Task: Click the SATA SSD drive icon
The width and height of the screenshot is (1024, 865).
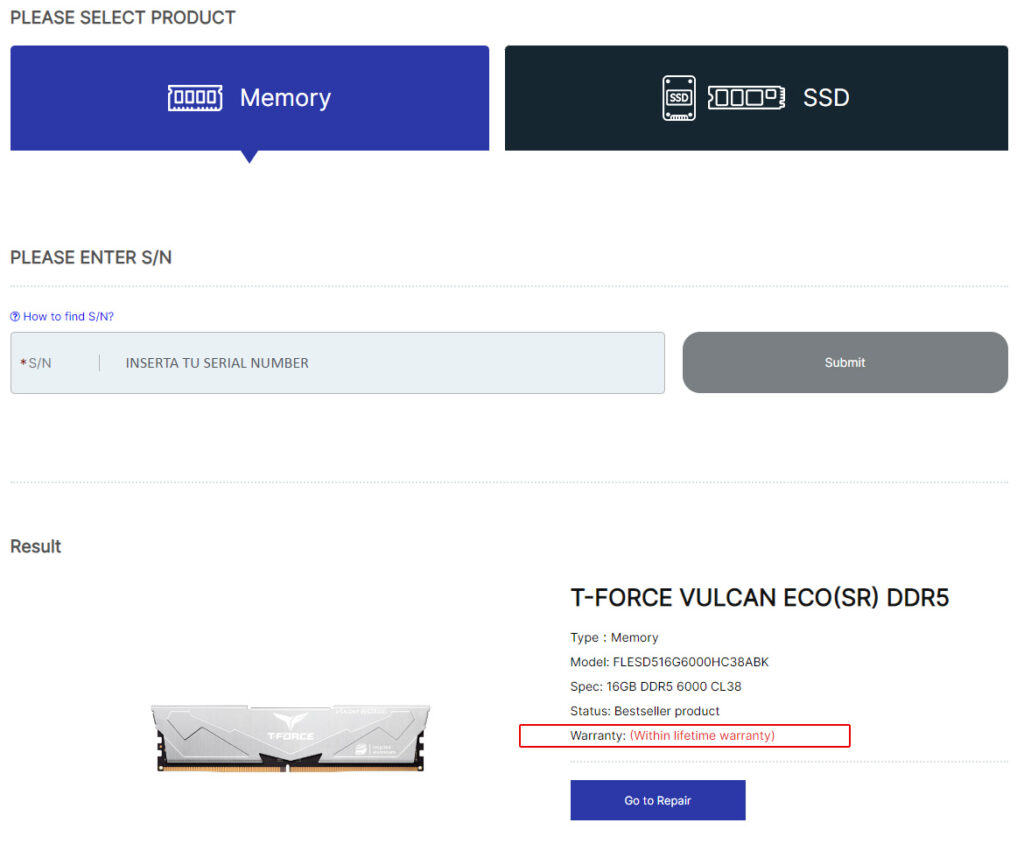Action: click(x=679, y=98)
